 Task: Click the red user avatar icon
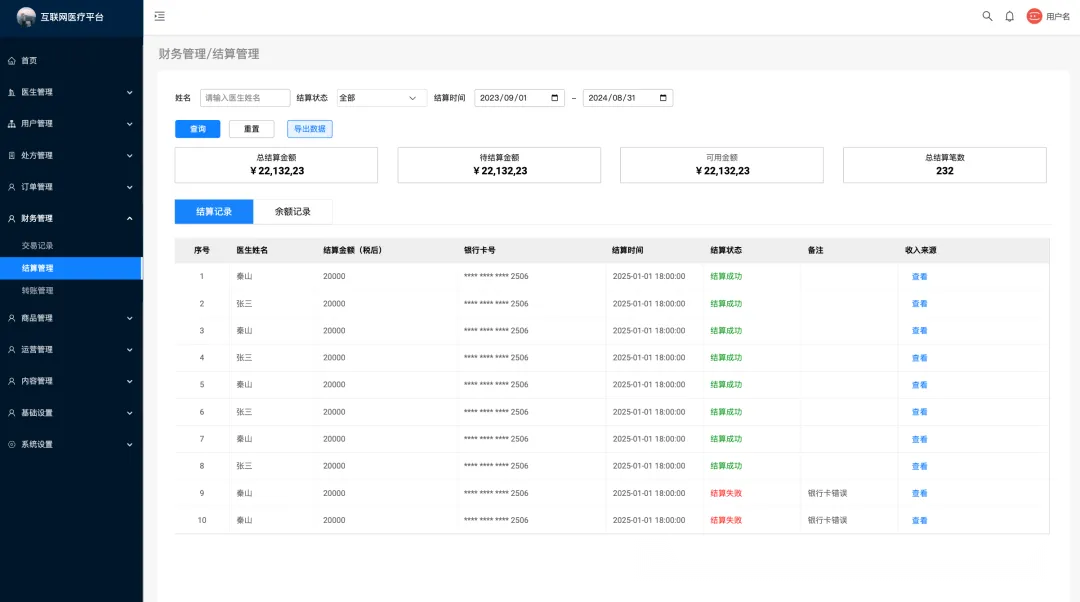(x=1034, y=16)
